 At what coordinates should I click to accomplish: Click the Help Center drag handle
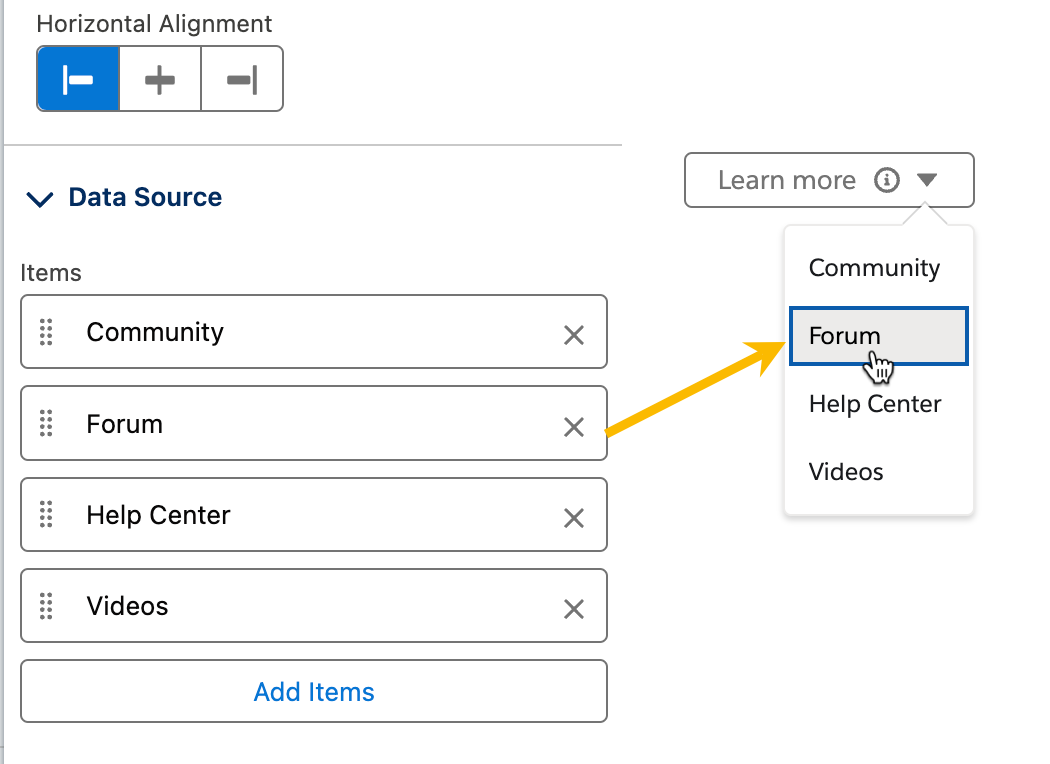pyautogui.click(x=46, y=515)
